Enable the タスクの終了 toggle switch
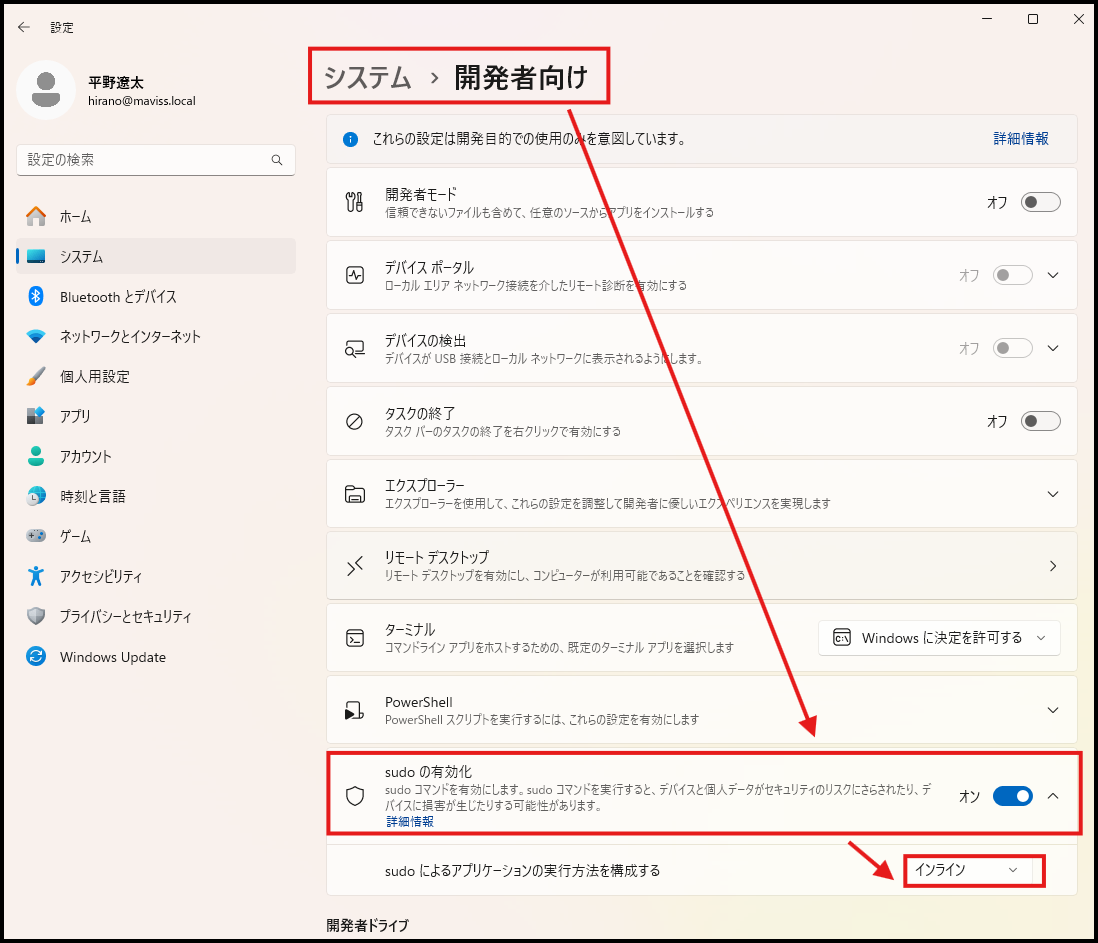 click(x=1040, y=421)
